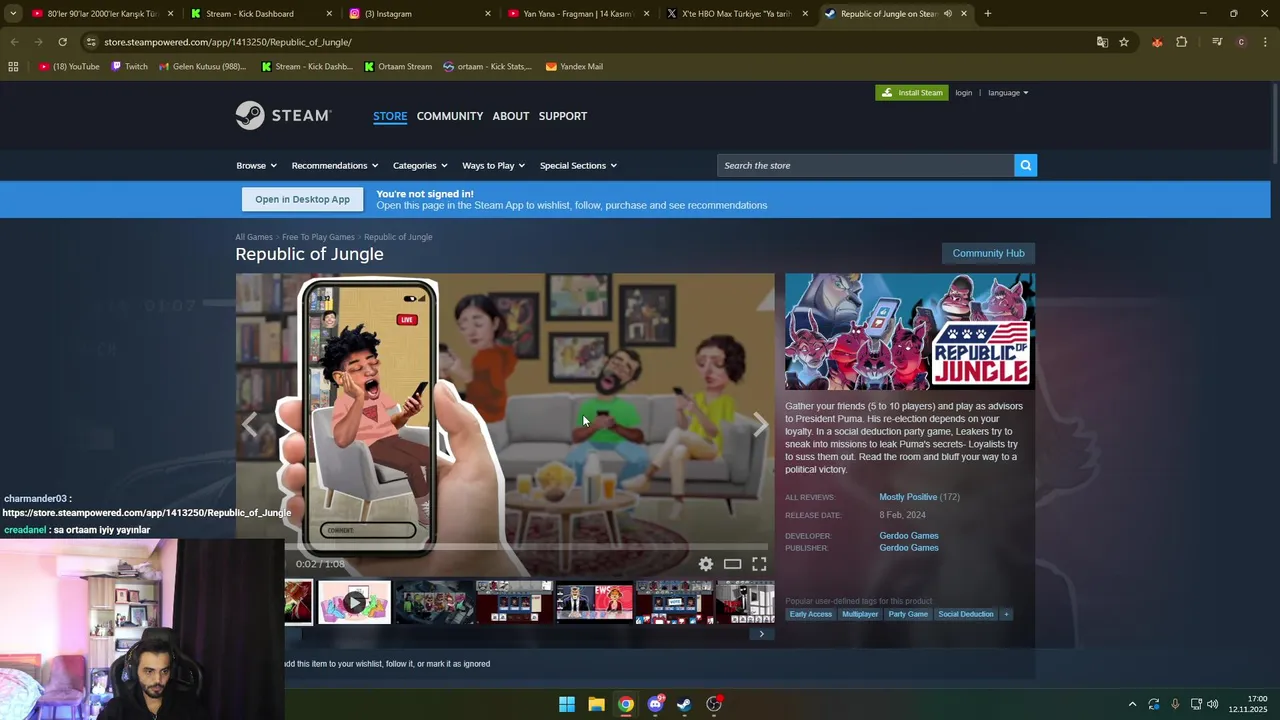Viewport: 1280px width, 720px height.
Task: Click Open in Desktop App button
Action: click(x=302, y=199)
